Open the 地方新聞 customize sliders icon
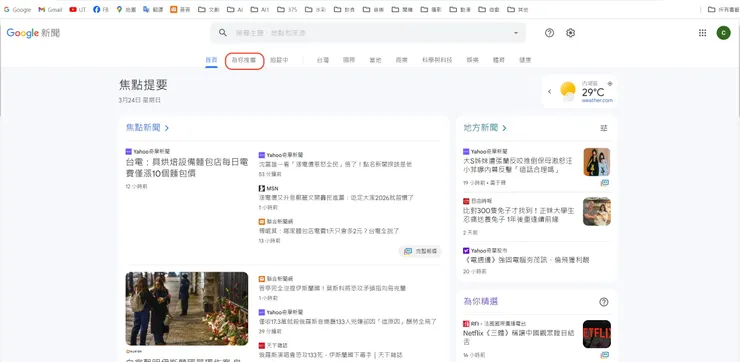740x362 pixels. [604, 128]
